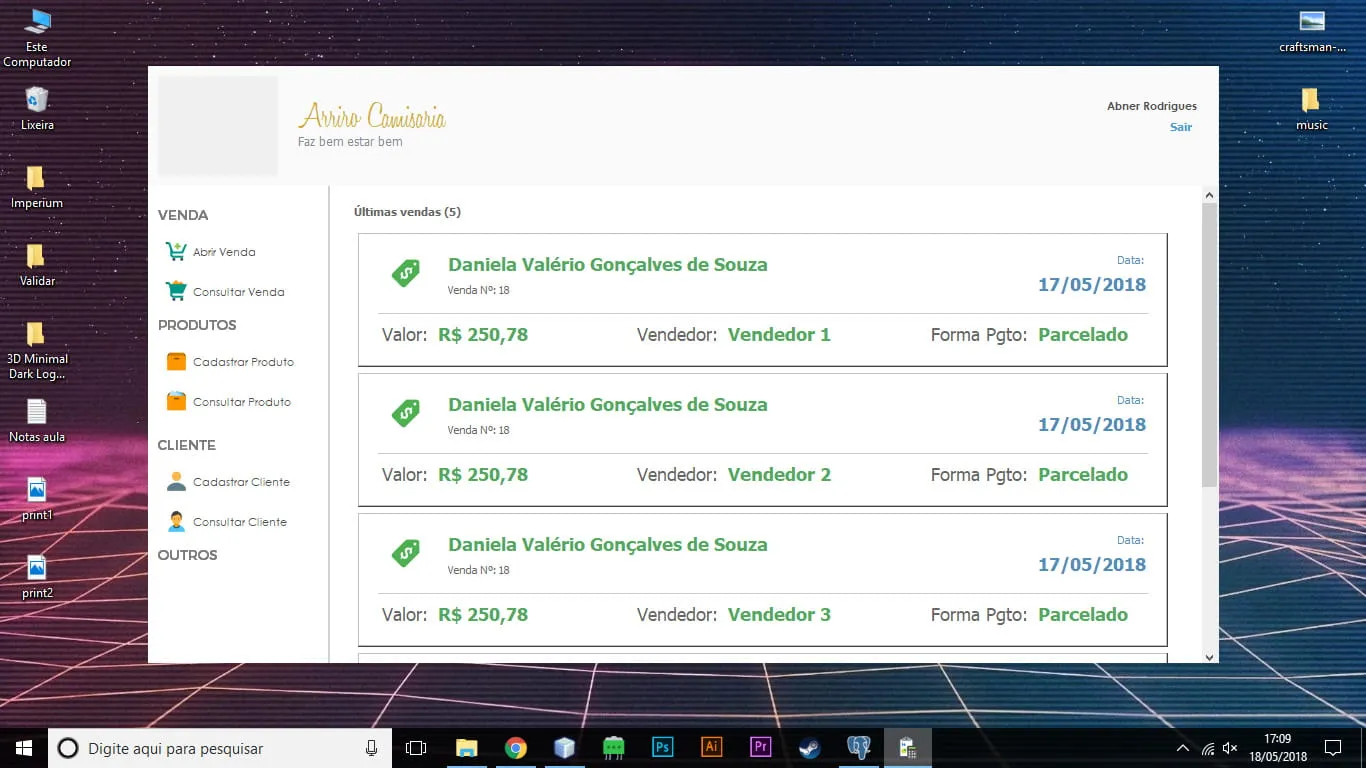Image resolution: width=1366 pixels, height=768 pixels.
Task: Open Illustrator from the taskbar
Action: click(711, 748)
